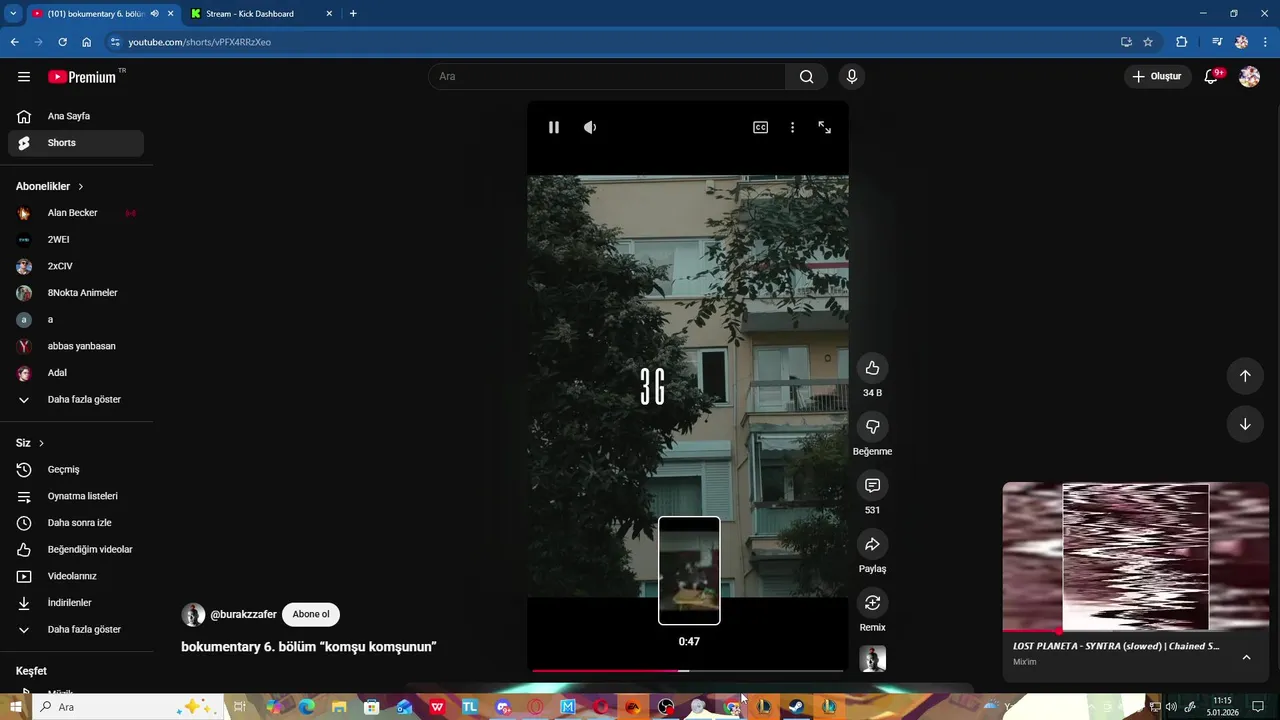Seek on the Short's red progress bar
The height and width of the screenshot is (720, 1280).
688,670
